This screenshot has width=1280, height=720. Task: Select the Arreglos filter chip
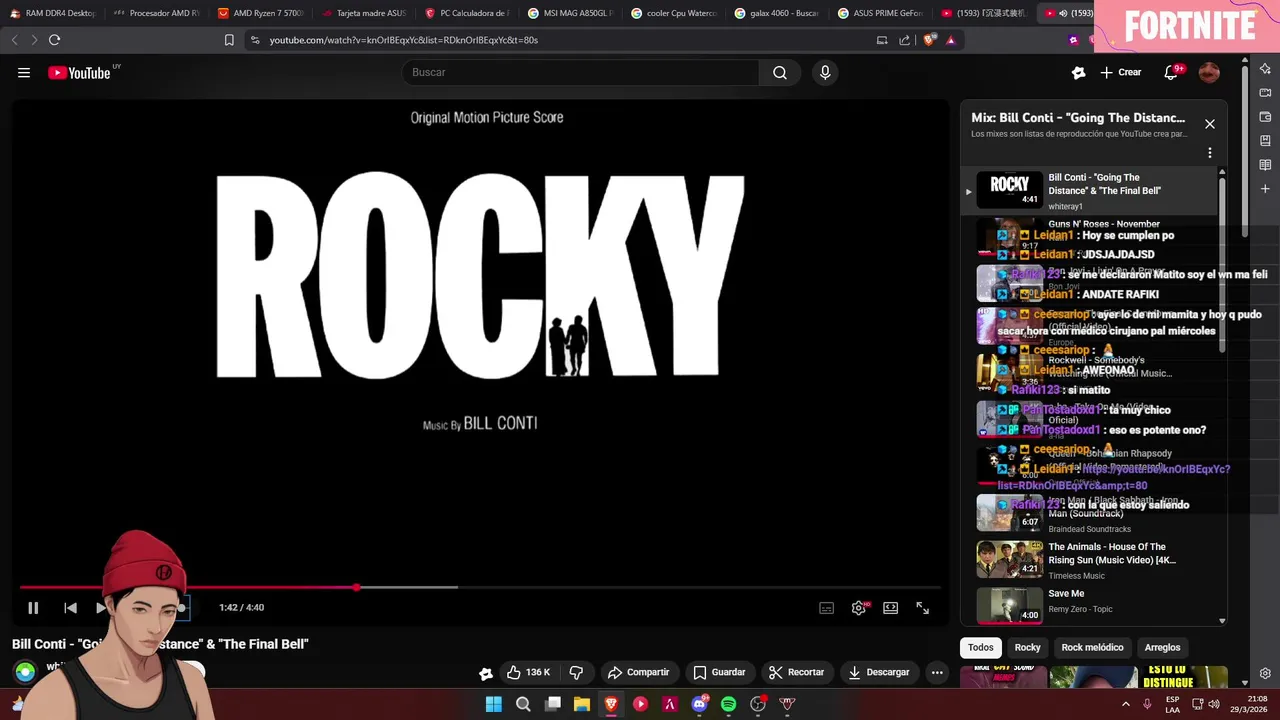pyautogui.click(x=1162, y=647)
